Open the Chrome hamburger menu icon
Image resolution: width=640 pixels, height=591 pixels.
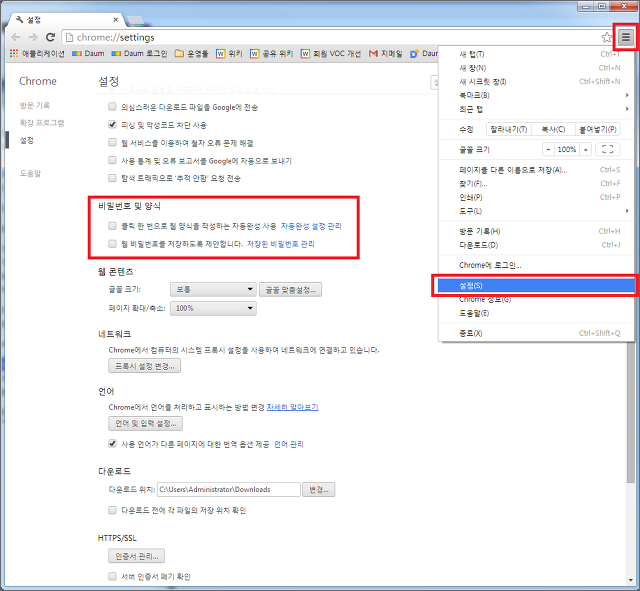[x=625, y=38]
